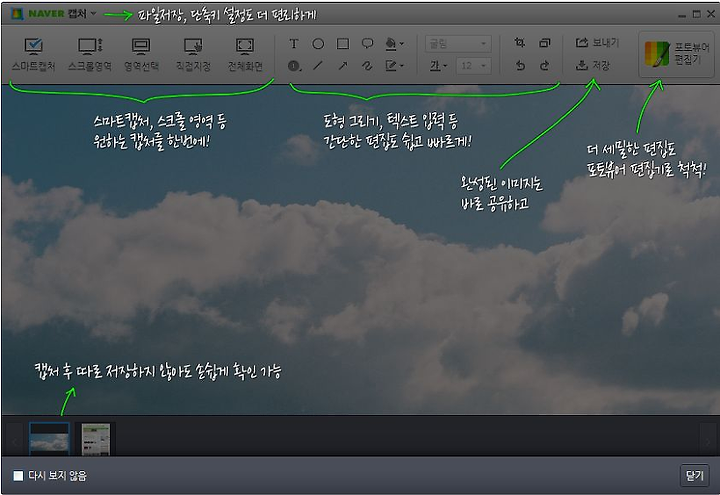
Task: Click the resize image icon
Action: (x=545, y=43)
